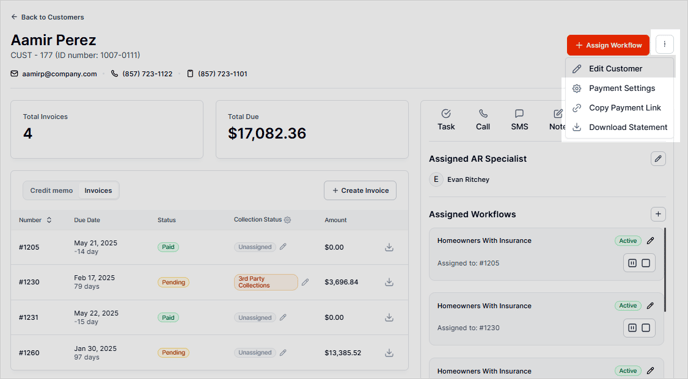Click the Due Date column header
This screenshot has height=379, width=688.
pos(87,220)
